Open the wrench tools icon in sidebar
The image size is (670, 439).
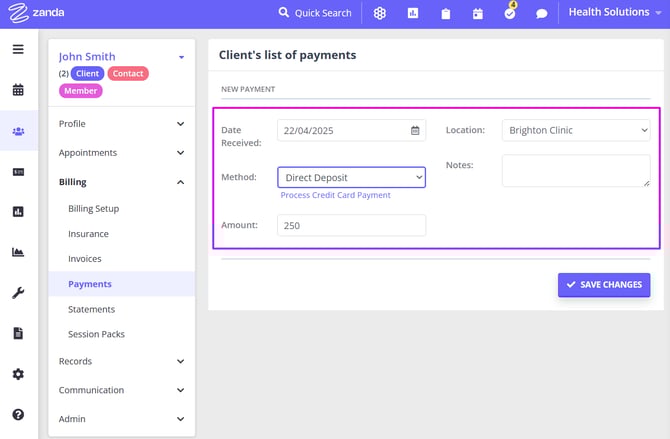18,293
